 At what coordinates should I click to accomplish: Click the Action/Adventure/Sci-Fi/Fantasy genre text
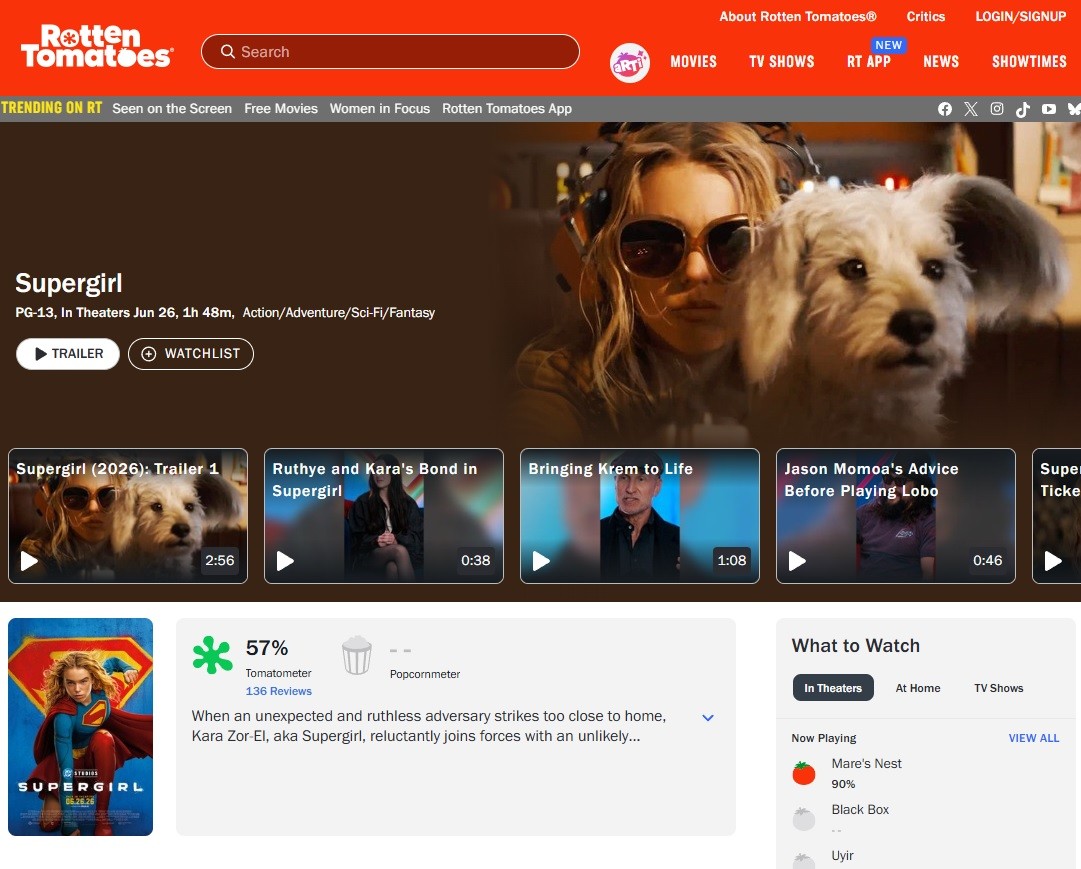(339, 313)
